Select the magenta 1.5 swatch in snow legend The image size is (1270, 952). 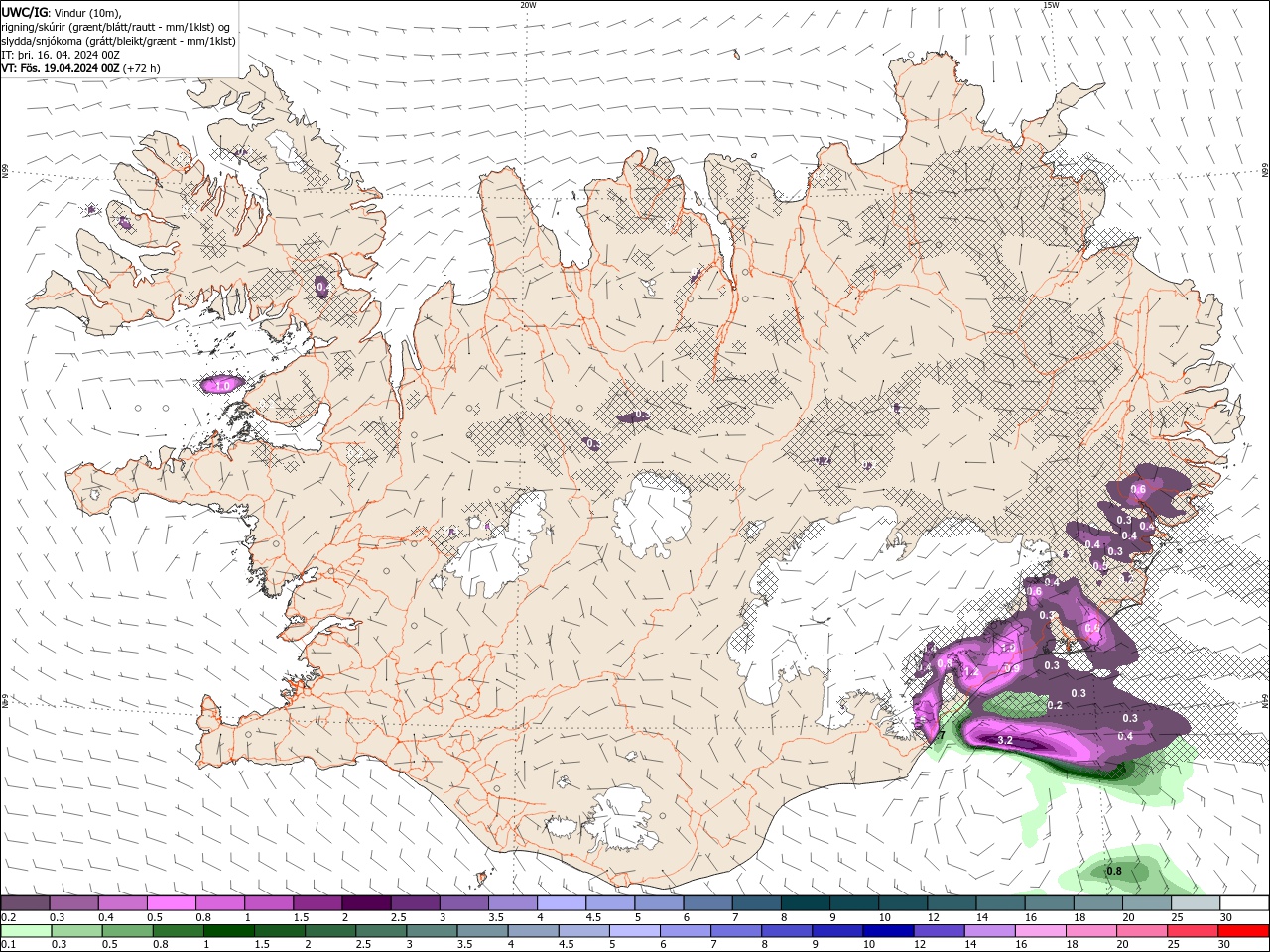(317, 903)
